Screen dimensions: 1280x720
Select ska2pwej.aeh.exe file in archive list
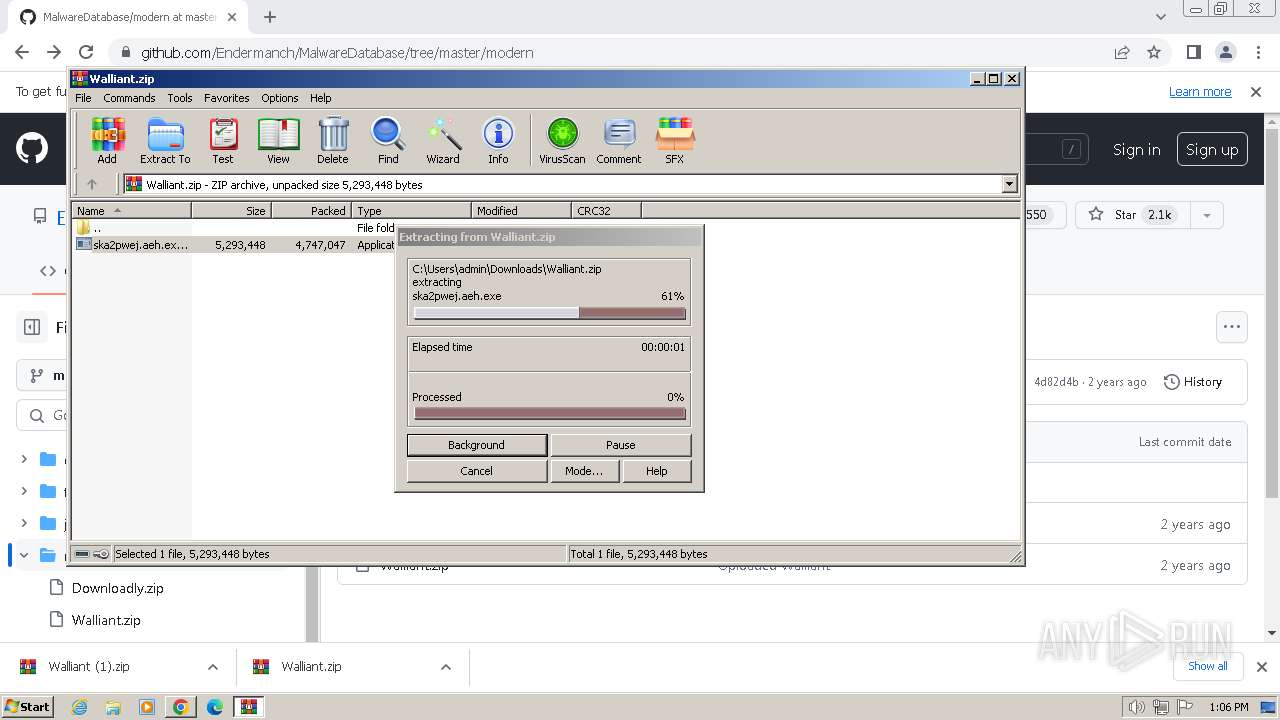pyautogui.click(x=140, y=244)
